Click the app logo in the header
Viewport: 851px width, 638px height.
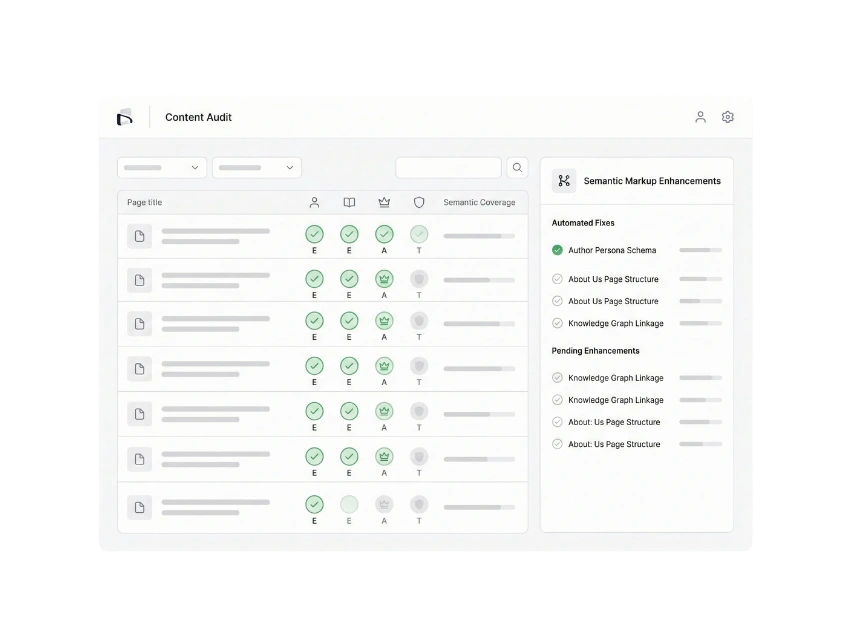[x=125, y=118]
